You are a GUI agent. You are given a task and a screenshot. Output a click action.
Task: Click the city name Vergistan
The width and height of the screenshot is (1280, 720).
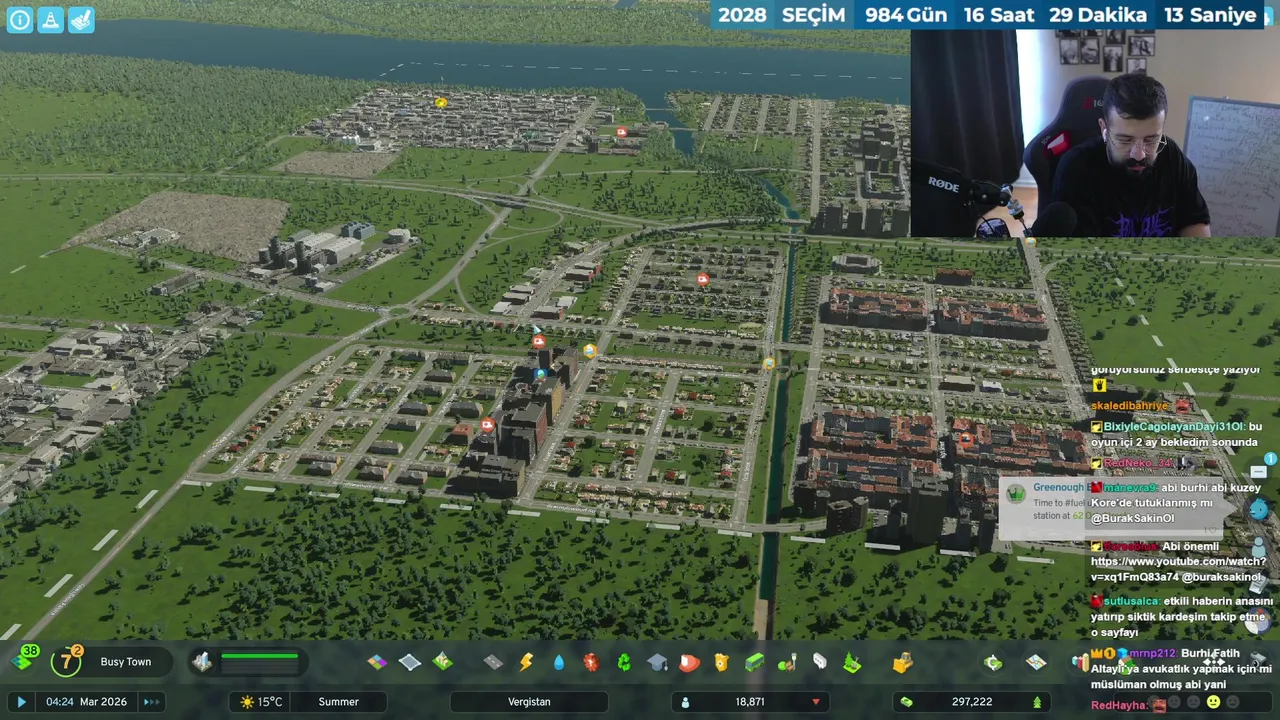click(529, 702)
